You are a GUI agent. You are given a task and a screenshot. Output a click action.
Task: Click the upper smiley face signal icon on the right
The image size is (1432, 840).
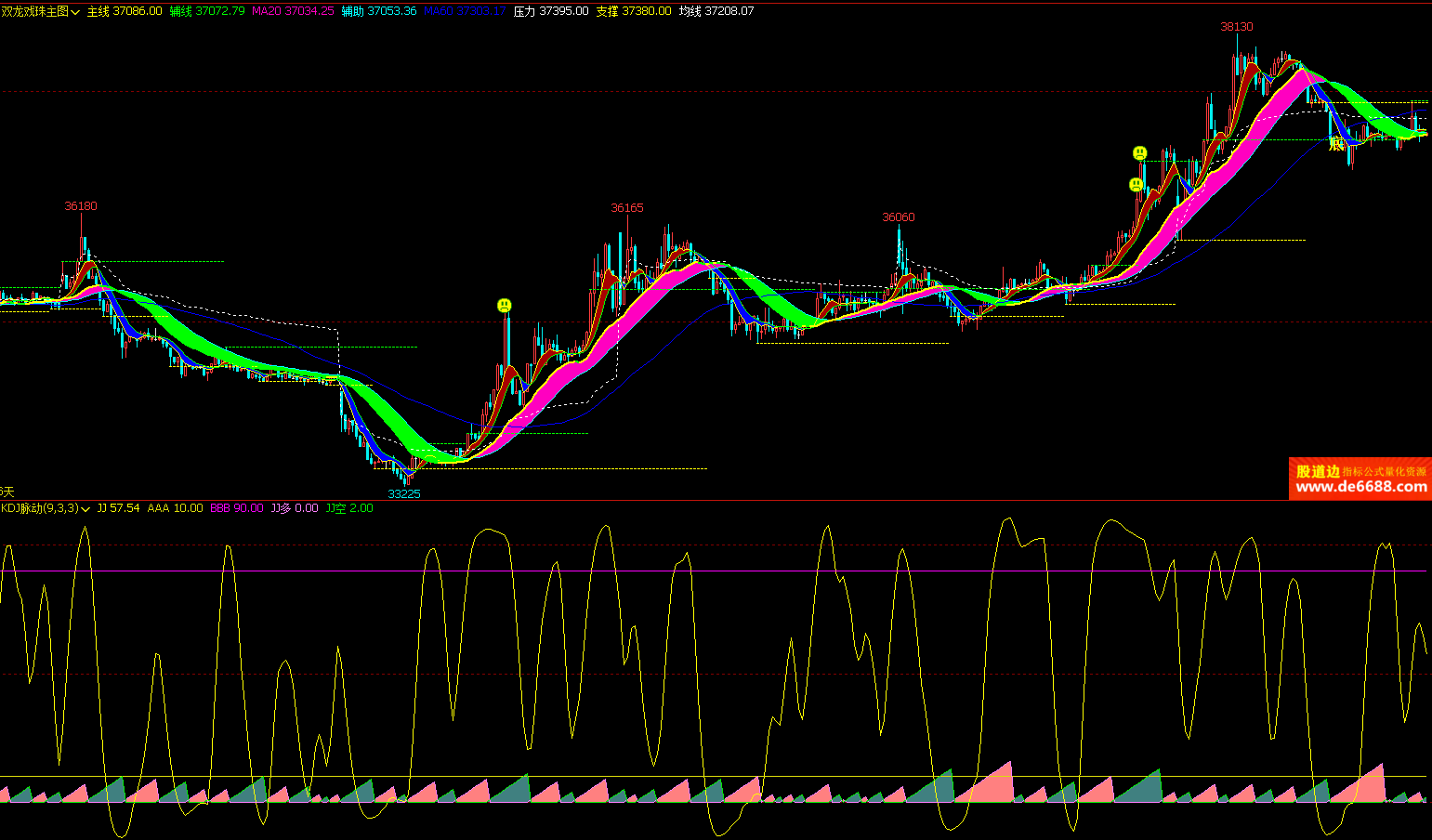click(1139, 153)
